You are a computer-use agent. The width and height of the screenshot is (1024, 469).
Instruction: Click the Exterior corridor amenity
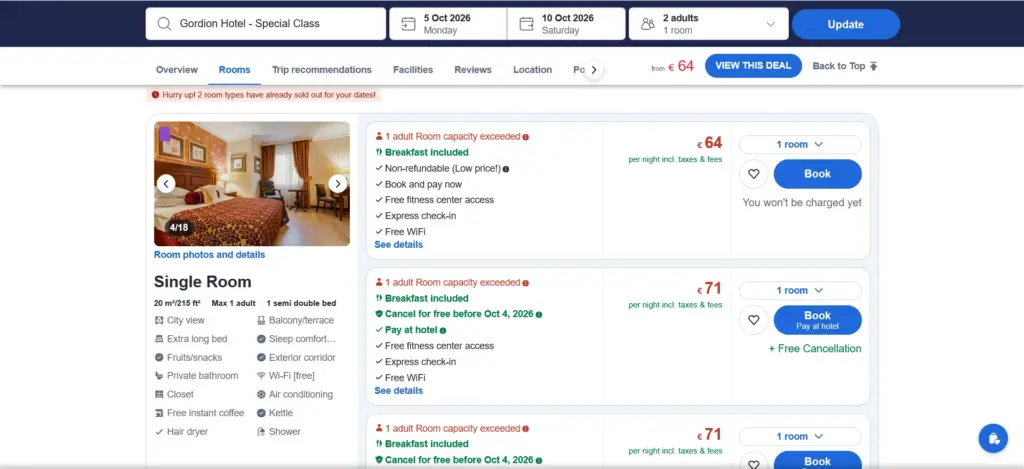click(x=296, y=357)
